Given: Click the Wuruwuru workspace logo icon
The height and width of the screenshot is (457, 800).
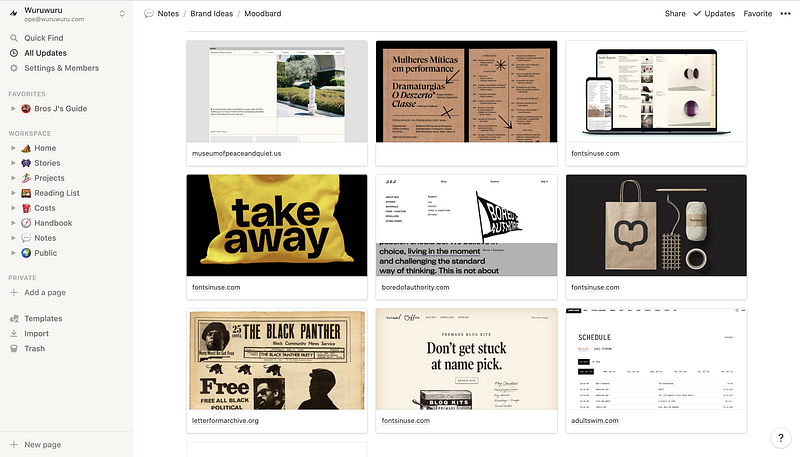Looking at the screenshot, I should 14,13.
